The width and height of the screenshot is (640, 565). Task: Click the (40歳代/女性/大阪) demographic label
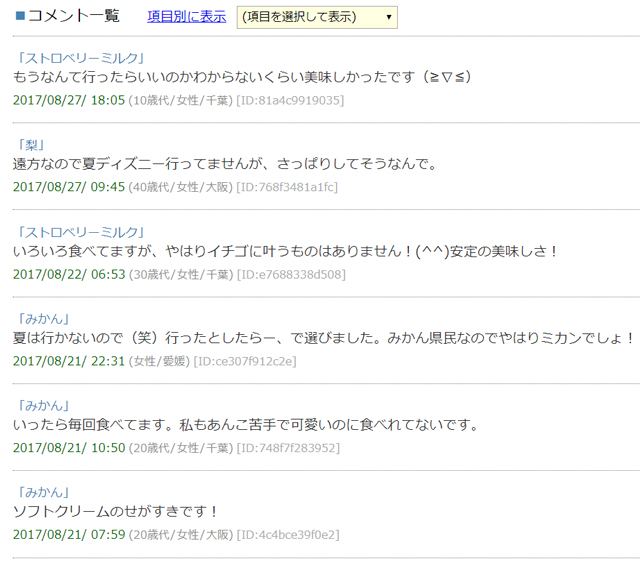(180, 187)
